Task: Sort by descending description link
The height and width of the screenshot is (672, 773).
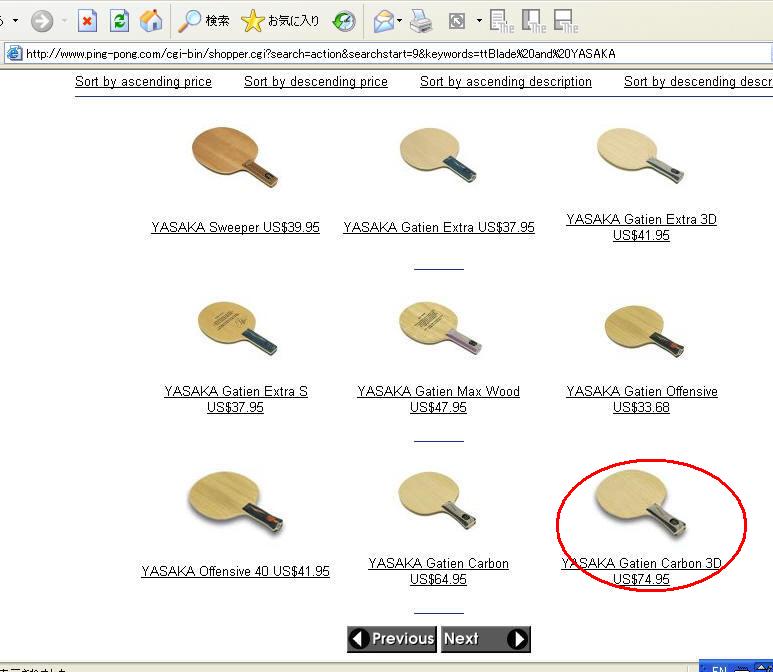Action: pyautogui.click(x=698, y=81)
